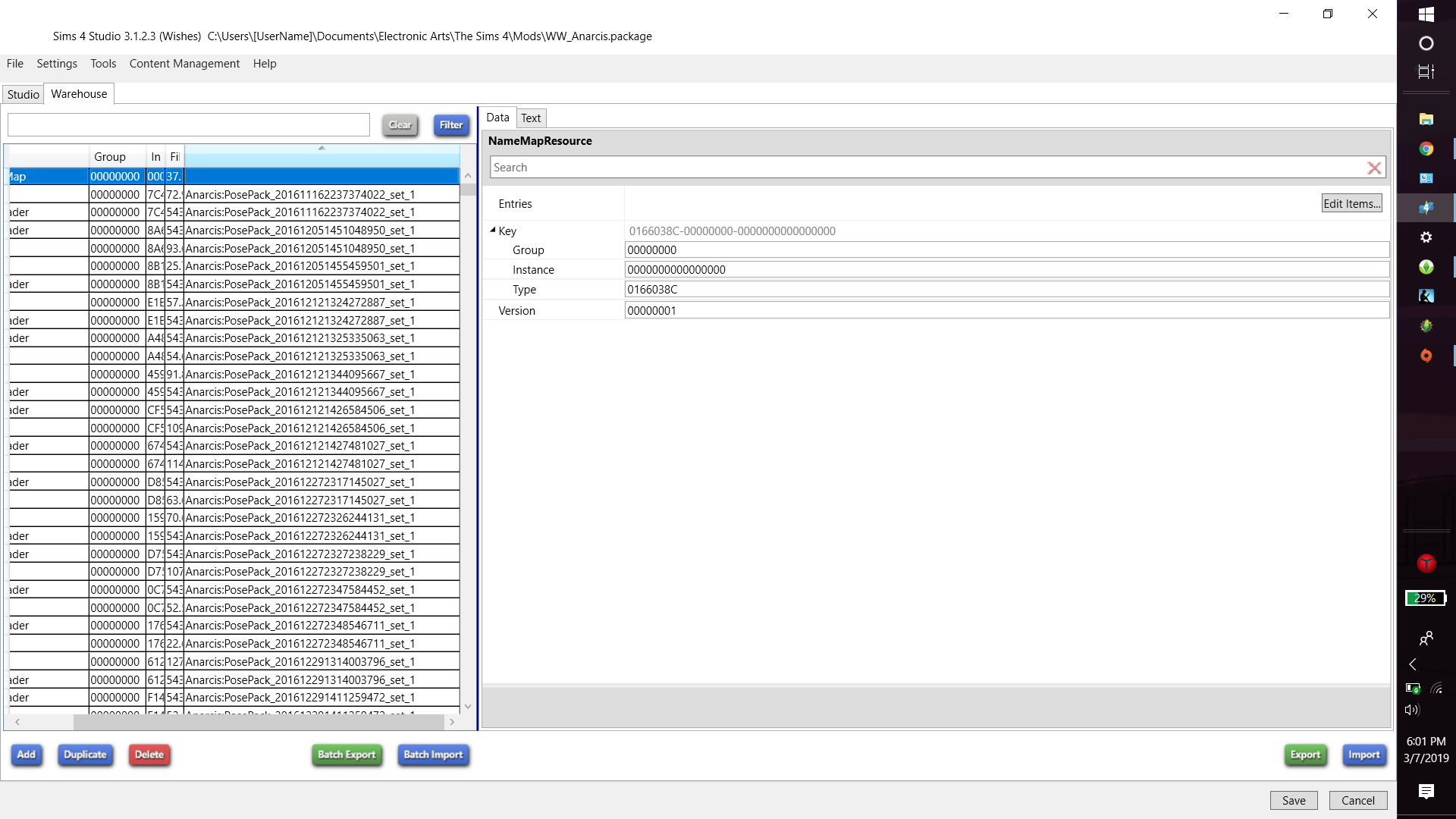Click the Batch Import button
Image resolution: width=1456 pixels, height=819 pixels.
(433, 755)
